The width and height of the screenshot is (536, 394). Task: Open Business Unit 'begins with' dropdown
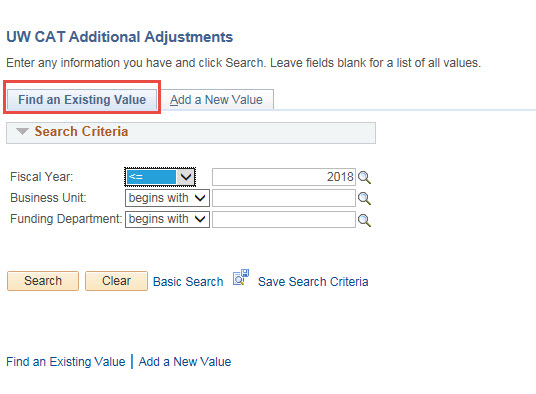tap(167, 198)
